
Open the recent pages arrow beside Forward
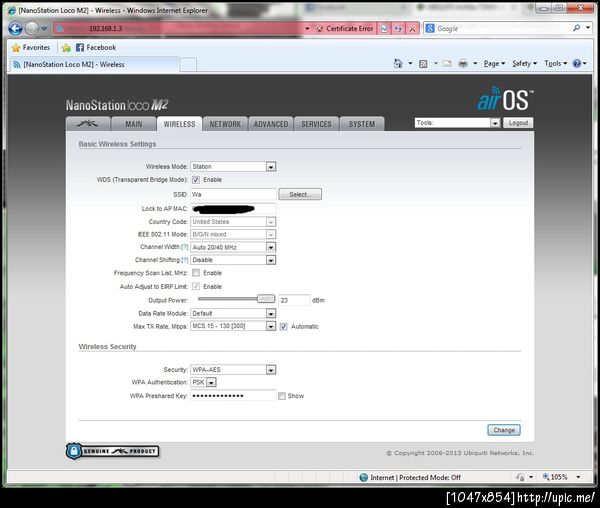tap(44, 29)
